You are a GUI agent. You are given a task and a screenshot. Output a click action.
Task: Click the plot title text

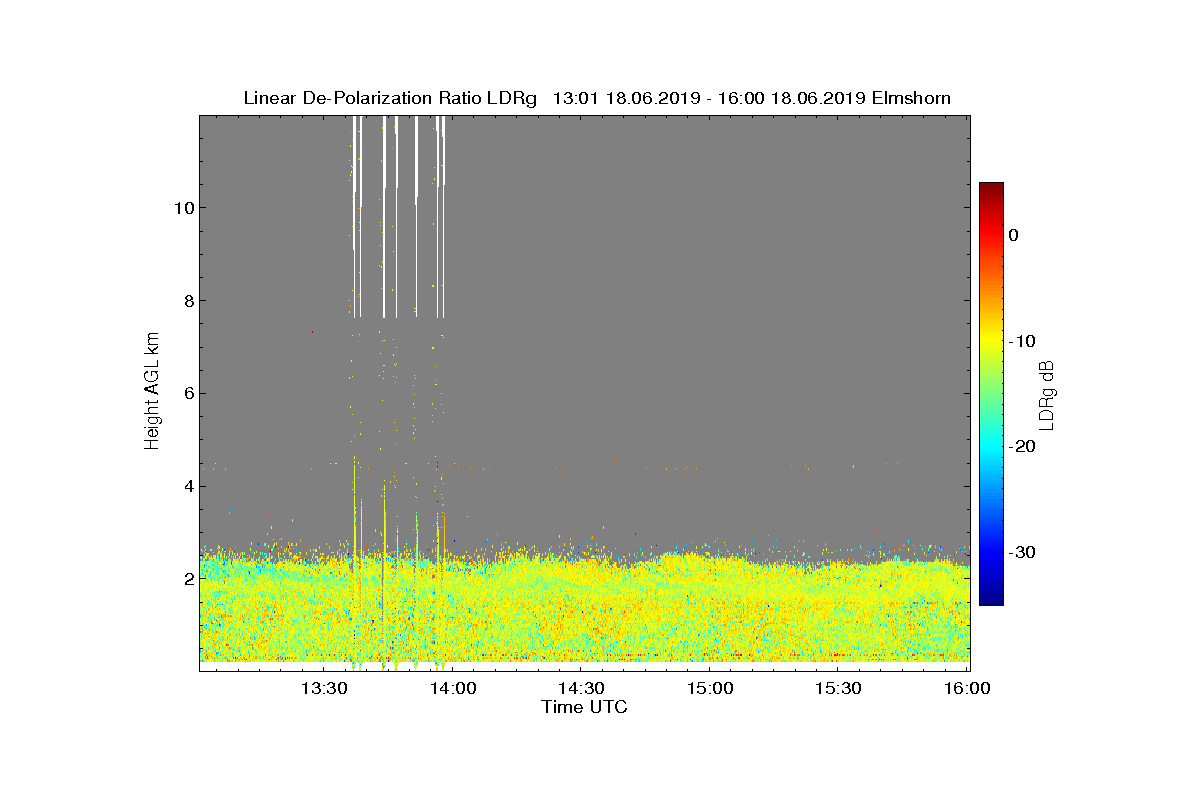tap(597, 98)
